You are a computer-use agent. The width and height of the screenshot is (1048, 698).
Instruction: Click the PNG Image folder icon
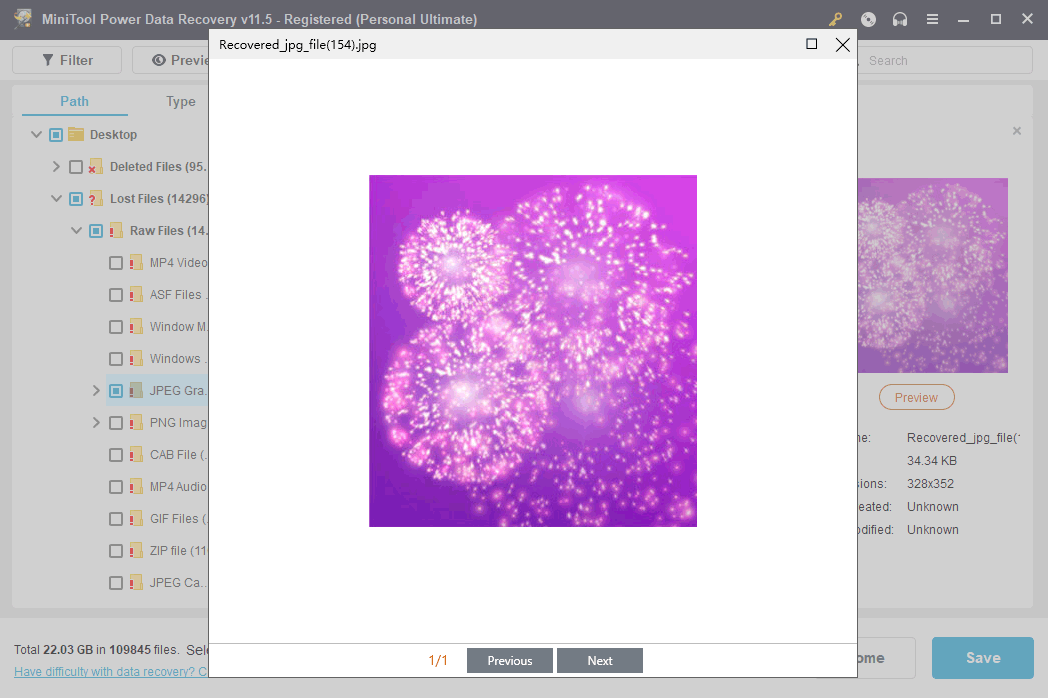(x=136, y=423)
